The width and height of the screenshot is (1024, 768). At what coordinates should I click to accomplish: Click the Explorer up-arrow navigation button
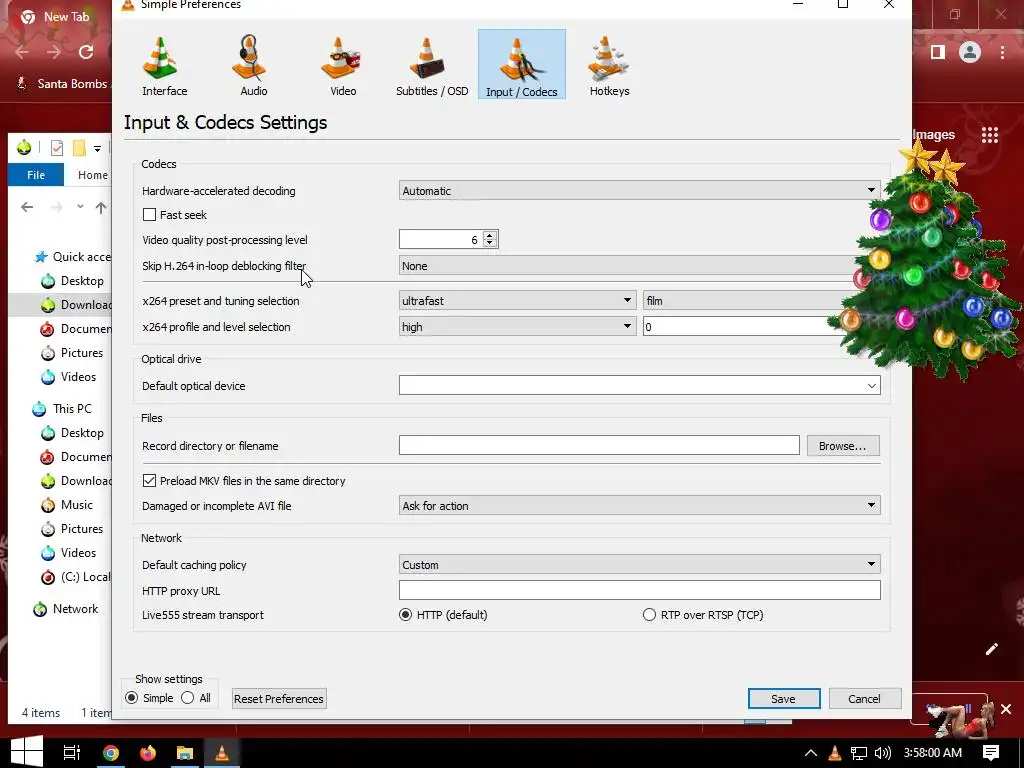[x=101, y=208]
